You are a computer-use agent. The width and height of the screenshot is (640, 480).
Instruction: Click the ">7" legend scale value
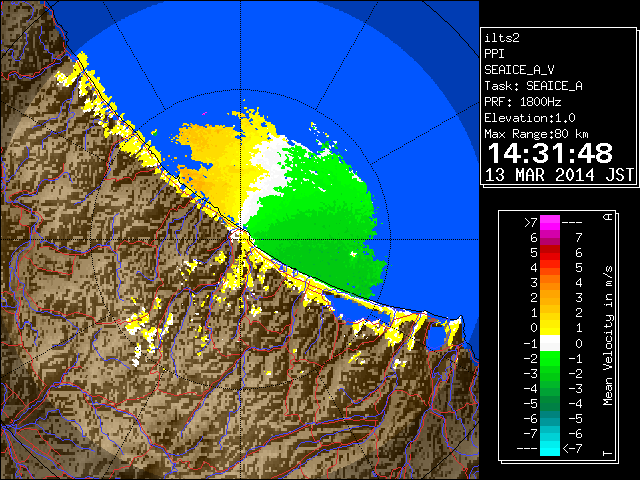pyautogui.click(x=531, y=222)
